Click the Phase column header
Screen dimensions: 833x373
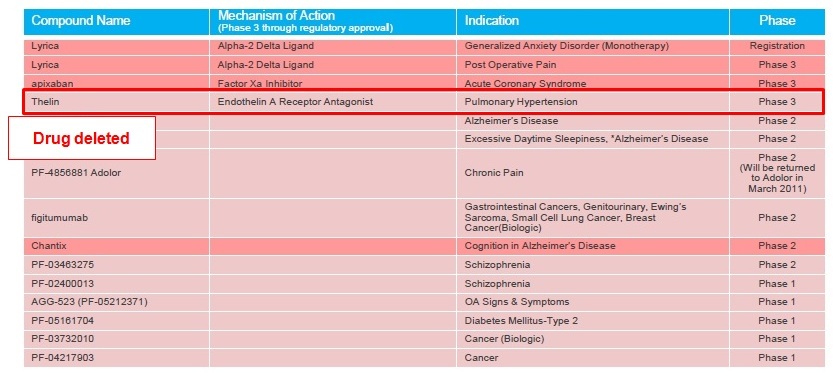point(777,22)
